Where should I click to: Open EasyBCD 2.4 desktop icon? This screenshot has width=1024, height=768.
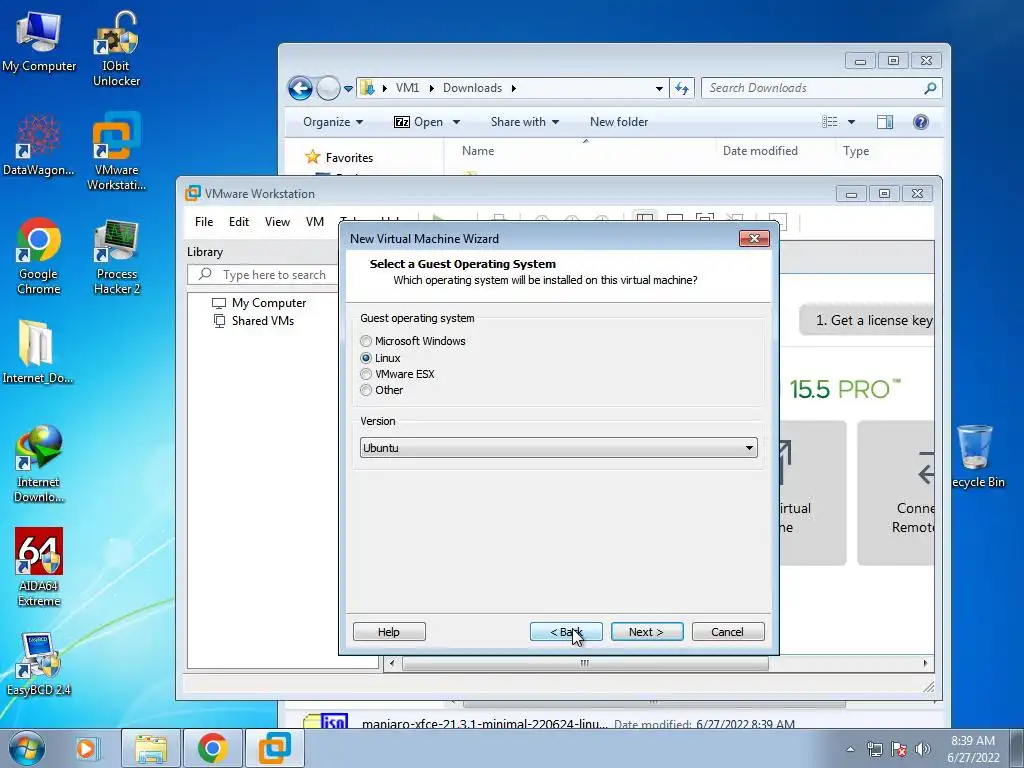(39, 664)
